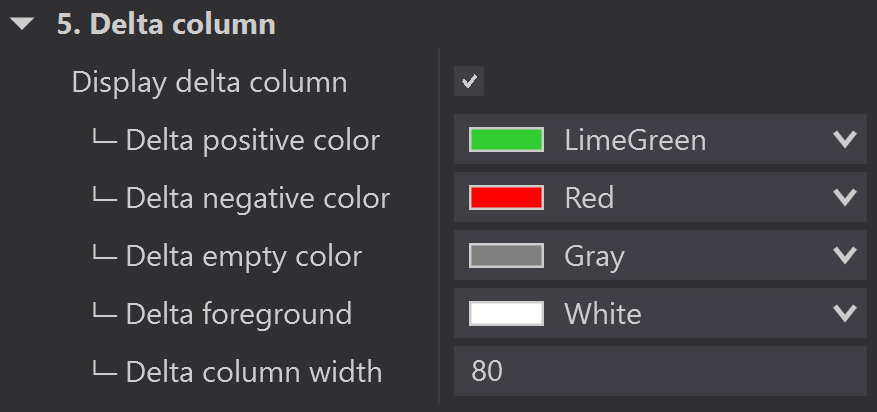The height and width of the screenshot is (412, 877).
Task: Select the Delta empty color label
Action: (243, 256)
